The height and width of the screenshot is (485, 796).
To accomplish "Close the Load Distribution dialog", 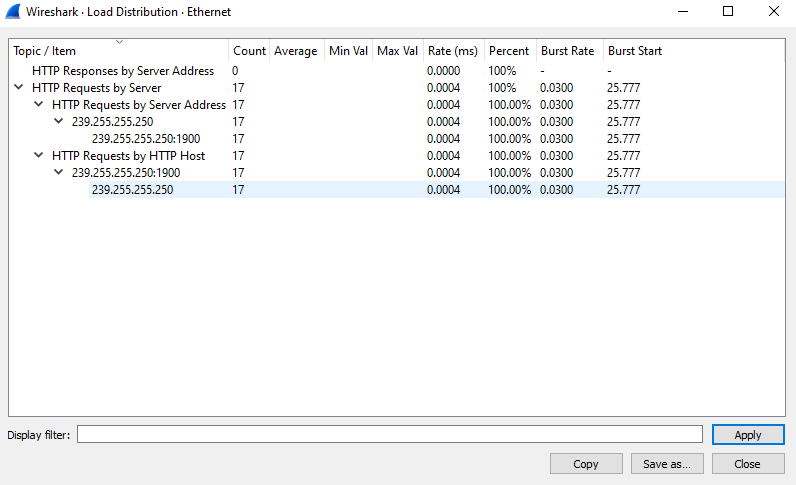I will [x=748, y=464].
